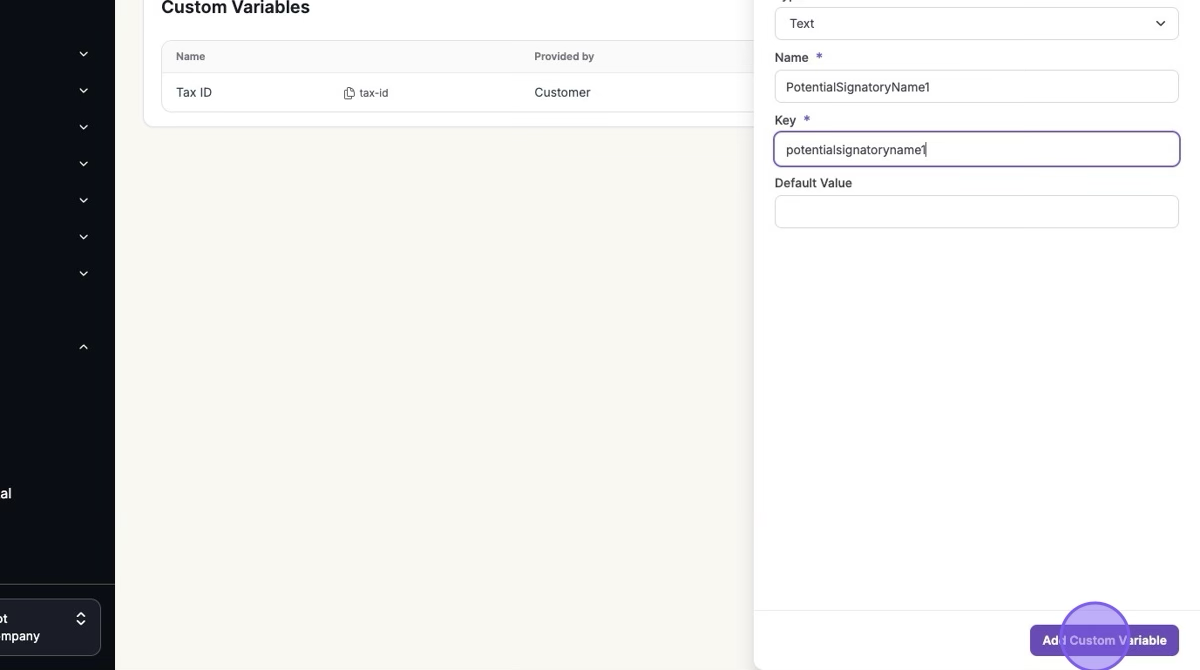The width and height of the screenshot is (1200, 670).
Task: Click the Name column header
Action: (190, 57)
